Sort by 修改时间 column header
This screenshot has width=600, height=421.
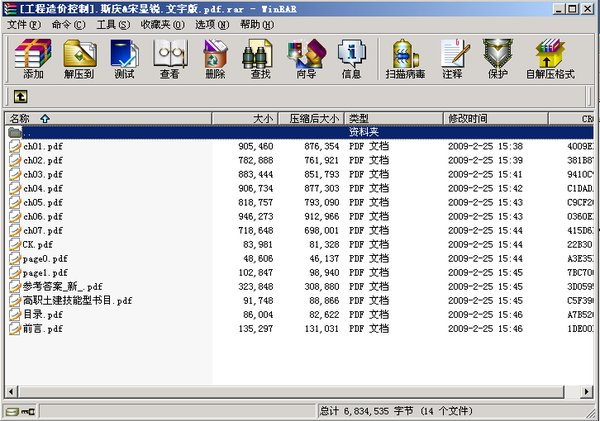click(x=496, y=119)
